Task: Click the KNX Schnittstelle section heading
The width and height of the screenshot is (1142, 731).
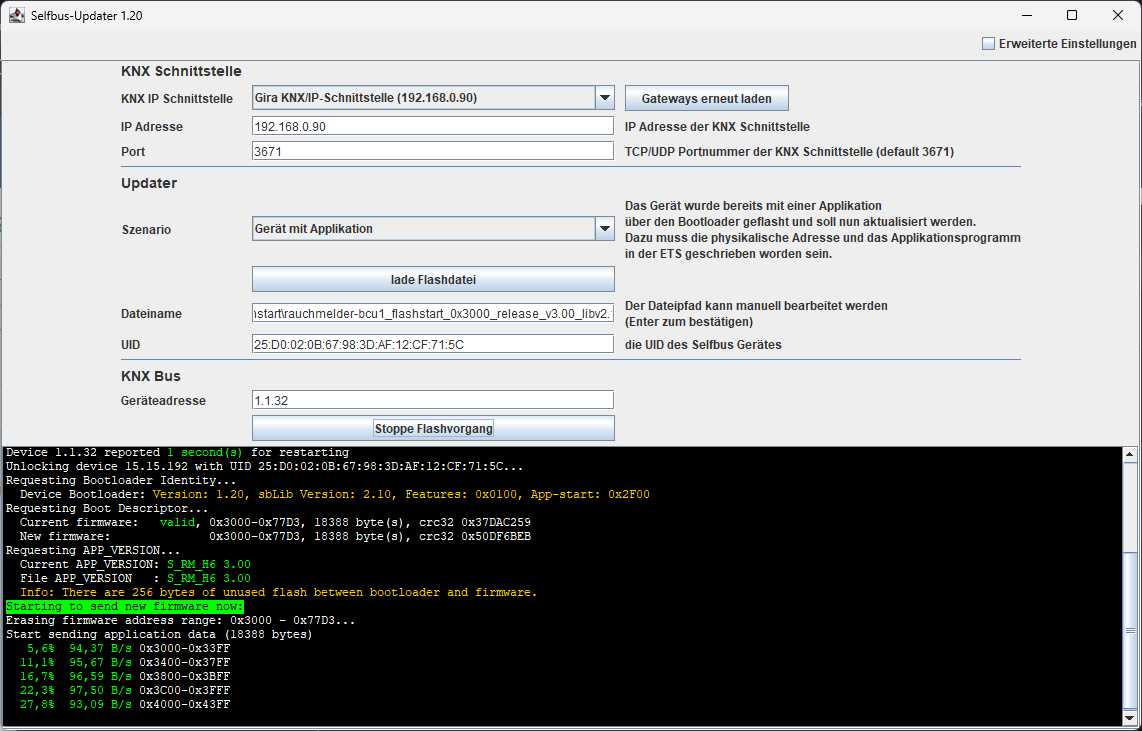Action: (179, 71)
